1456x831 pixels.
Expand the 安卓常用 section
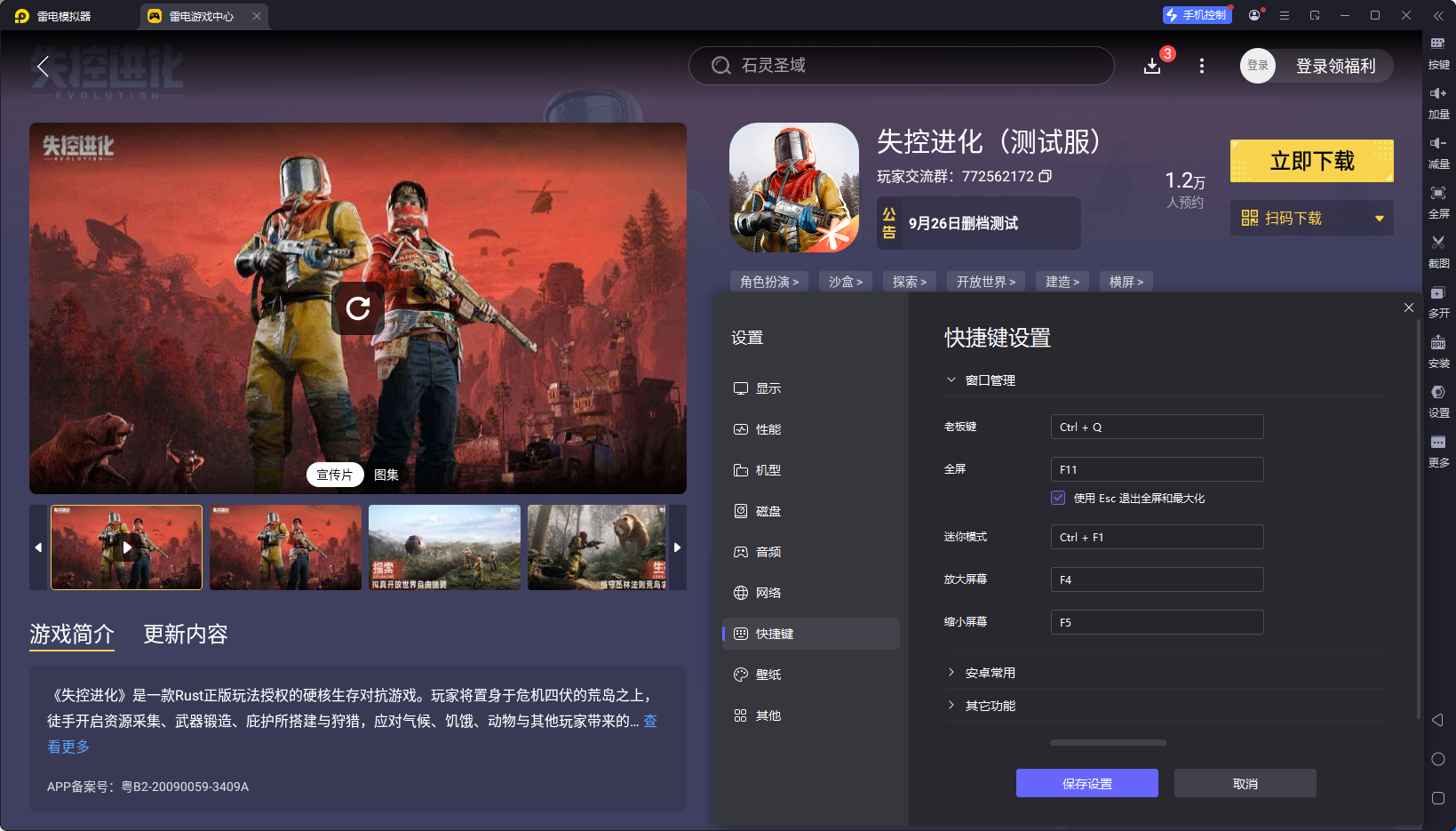click(x=951, y=673)
